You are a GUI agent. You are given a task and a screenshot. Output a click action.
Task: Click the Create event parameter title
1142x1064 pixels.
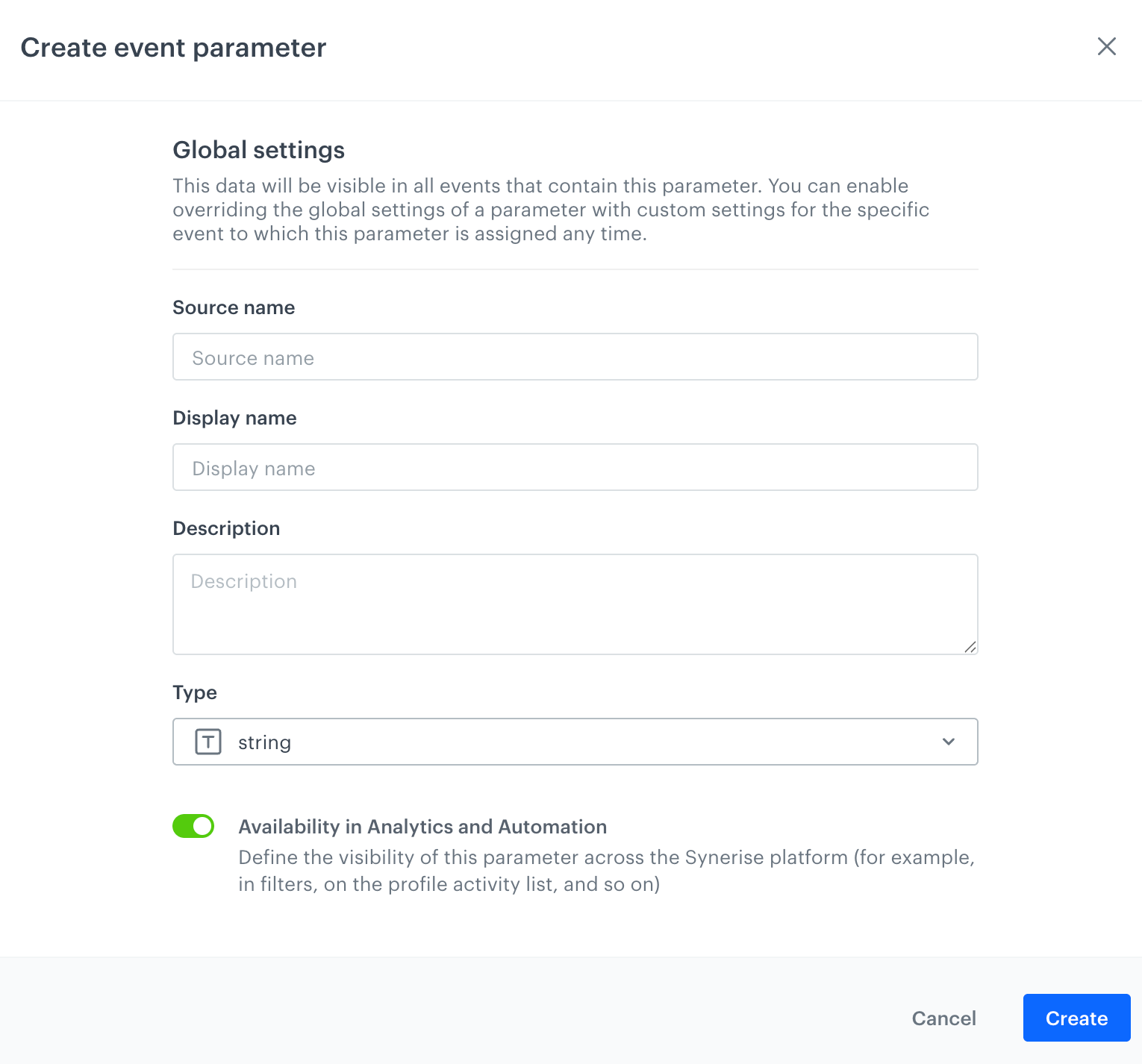point(173,47)
